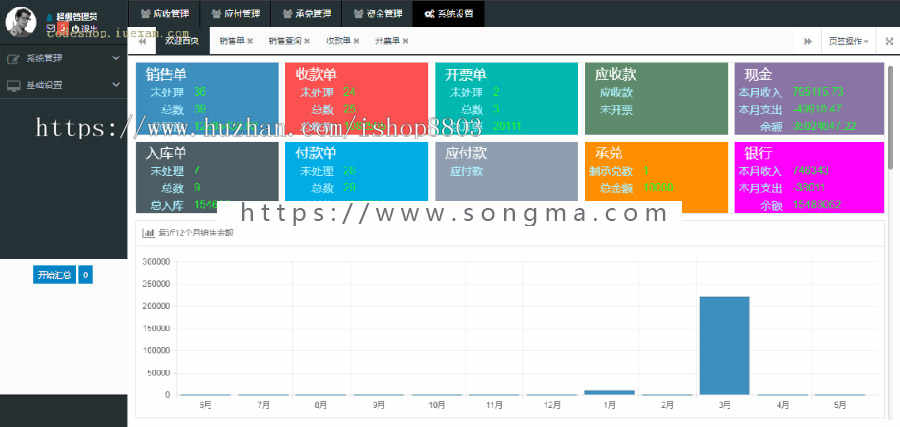The height and width of the screenshot is (427, 900).
Task: Click the 超级管理员 user name
Action: click(x=76, y=17)
